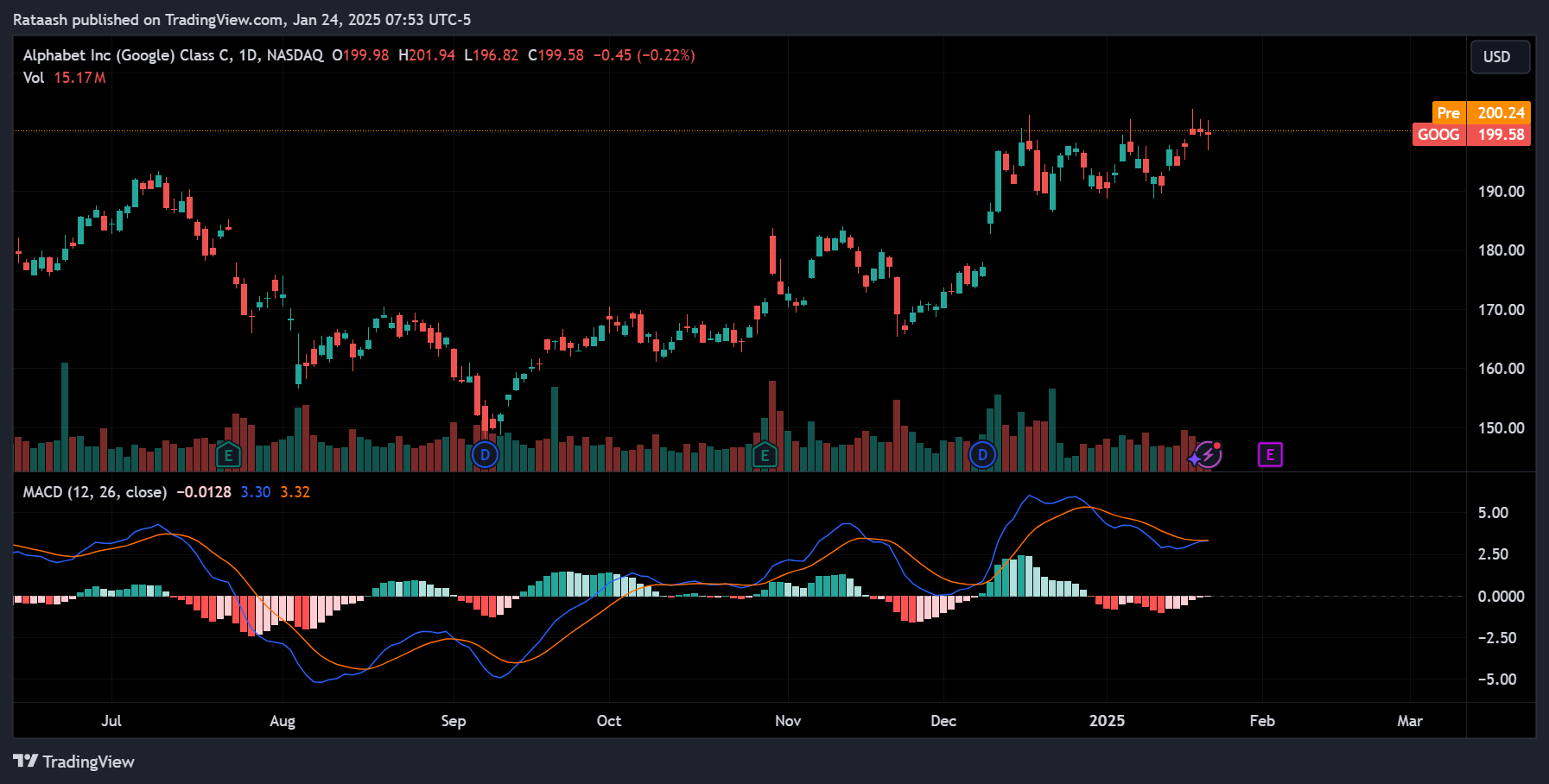Viewport: 1549px width, 784px height.
Task: Click the teal earnings E marker before August
Action: pyautogui.click(x=228, y=455)
